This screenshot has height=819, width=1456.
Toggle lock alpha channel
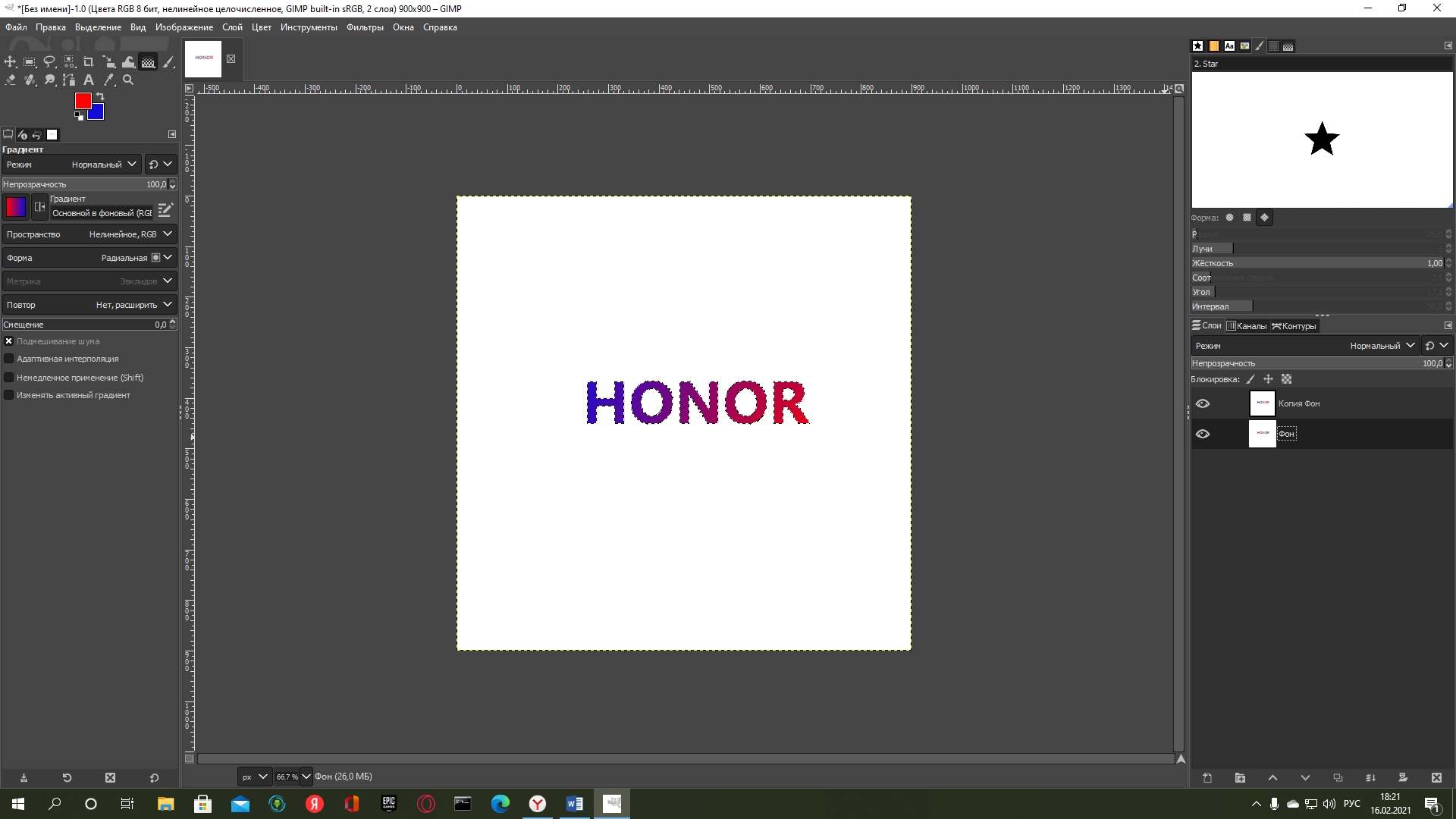1286,379
